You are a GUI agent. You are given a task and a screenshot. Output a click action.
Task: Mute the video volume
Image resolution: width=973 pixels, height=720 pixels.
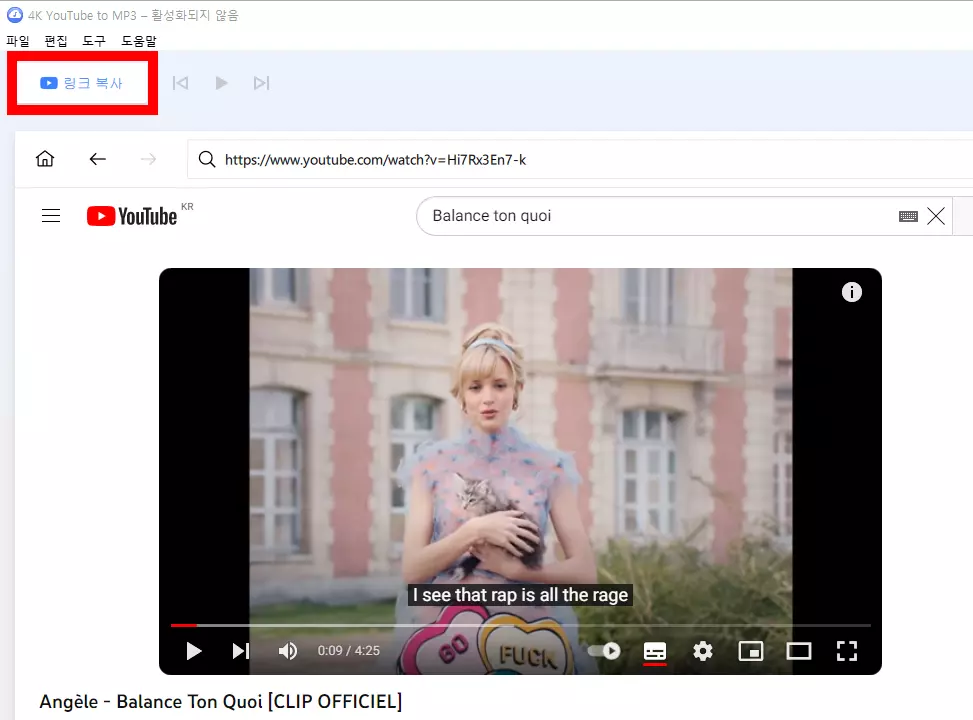[287, 651]
